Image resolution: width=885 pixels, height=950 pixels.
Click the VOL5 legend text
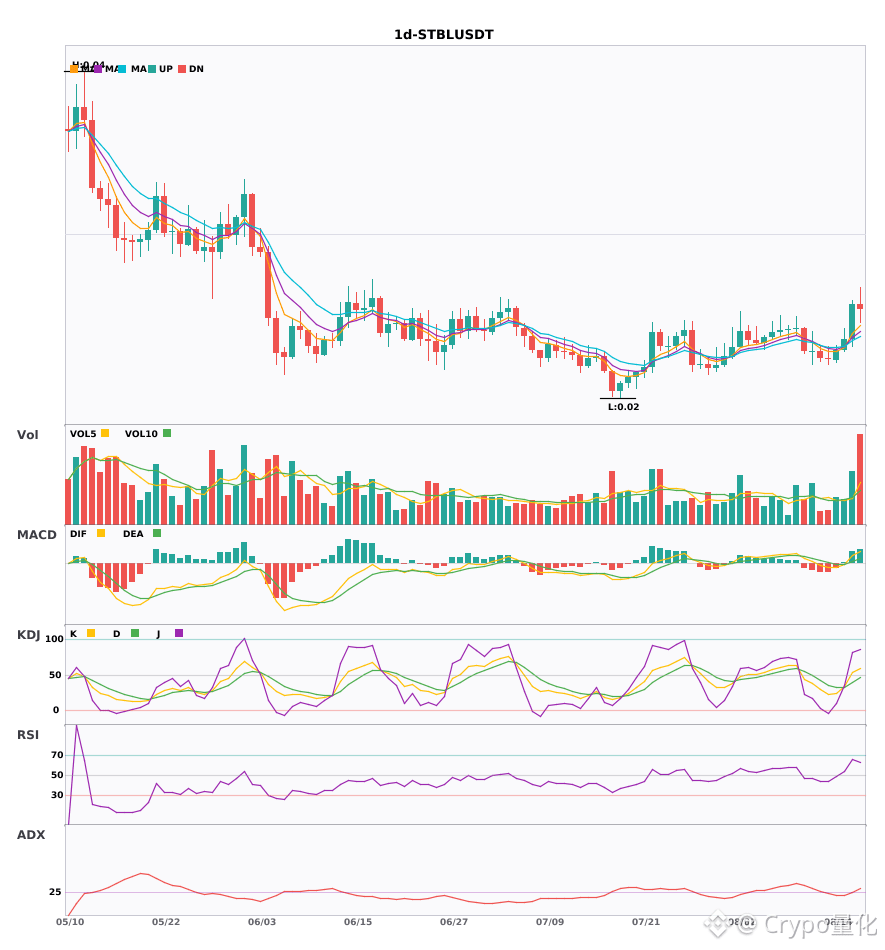click(83, 434)
